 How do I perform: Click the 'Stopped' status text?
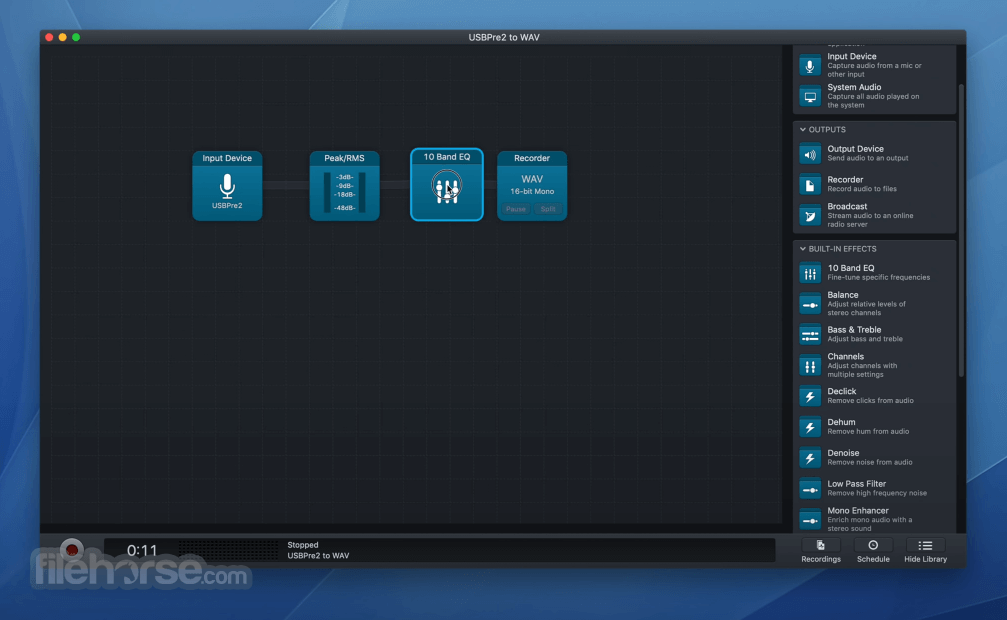point(302,545)
